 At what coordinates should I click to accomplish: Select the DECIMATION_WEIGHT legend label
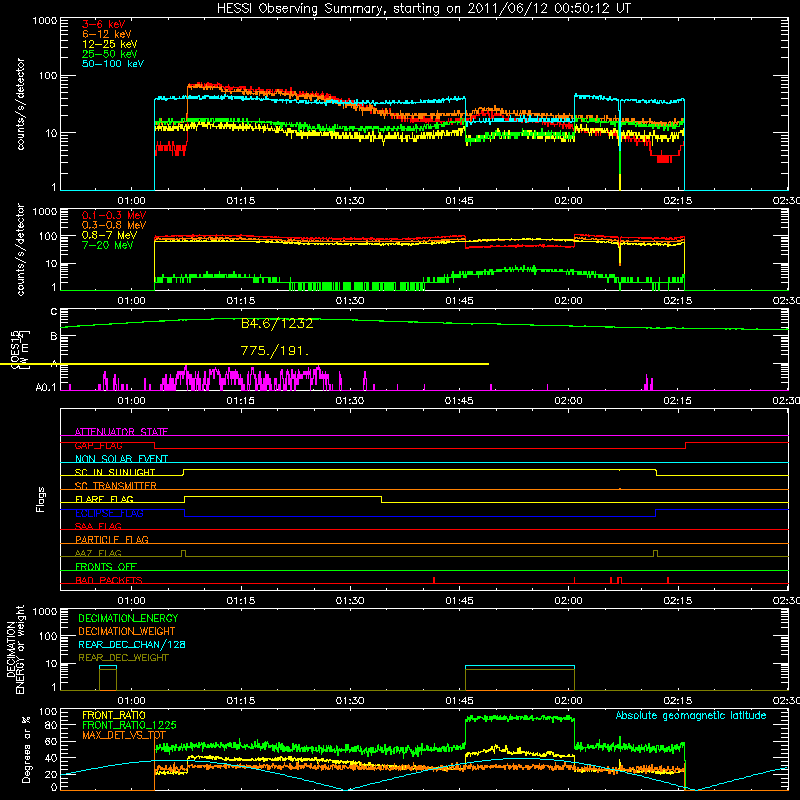point(127,632)
